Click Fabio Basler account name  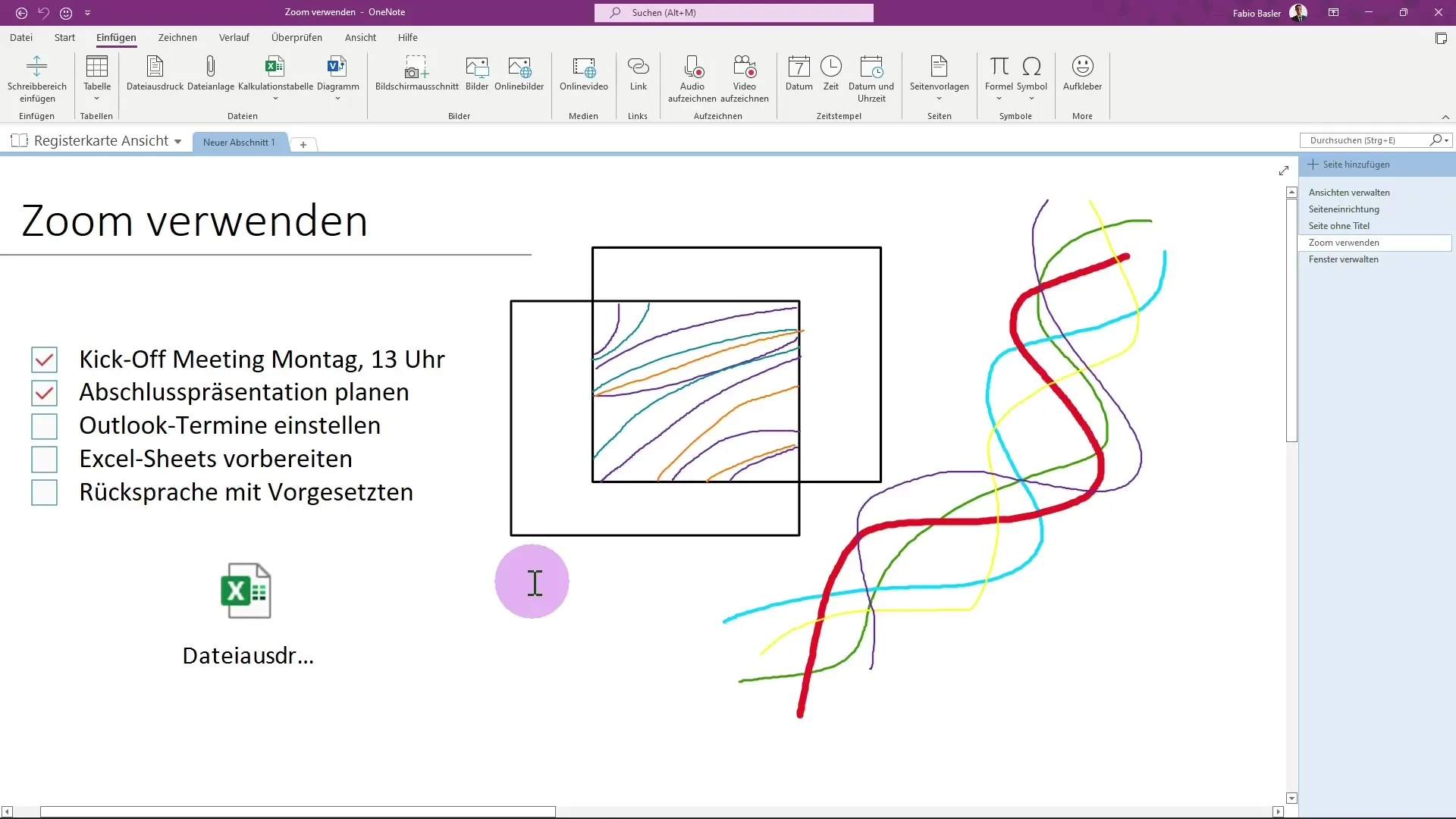point(1257,13)
